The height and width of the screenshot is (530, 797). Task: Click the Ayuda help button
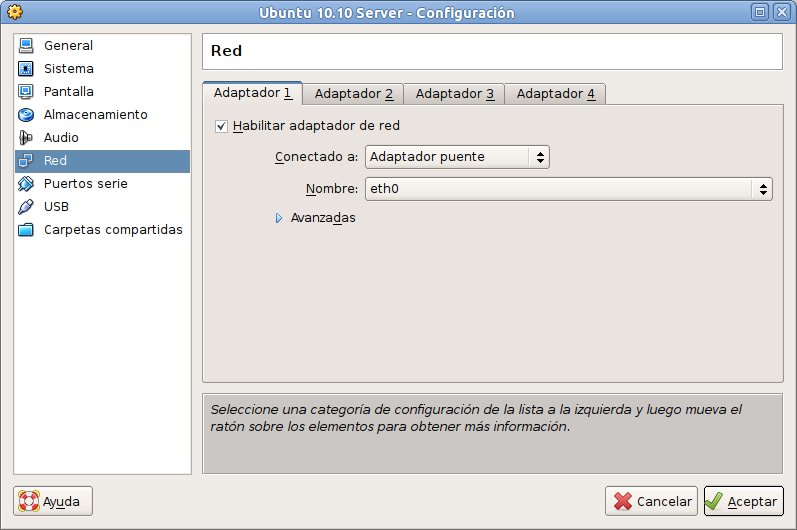click(53, 502)
